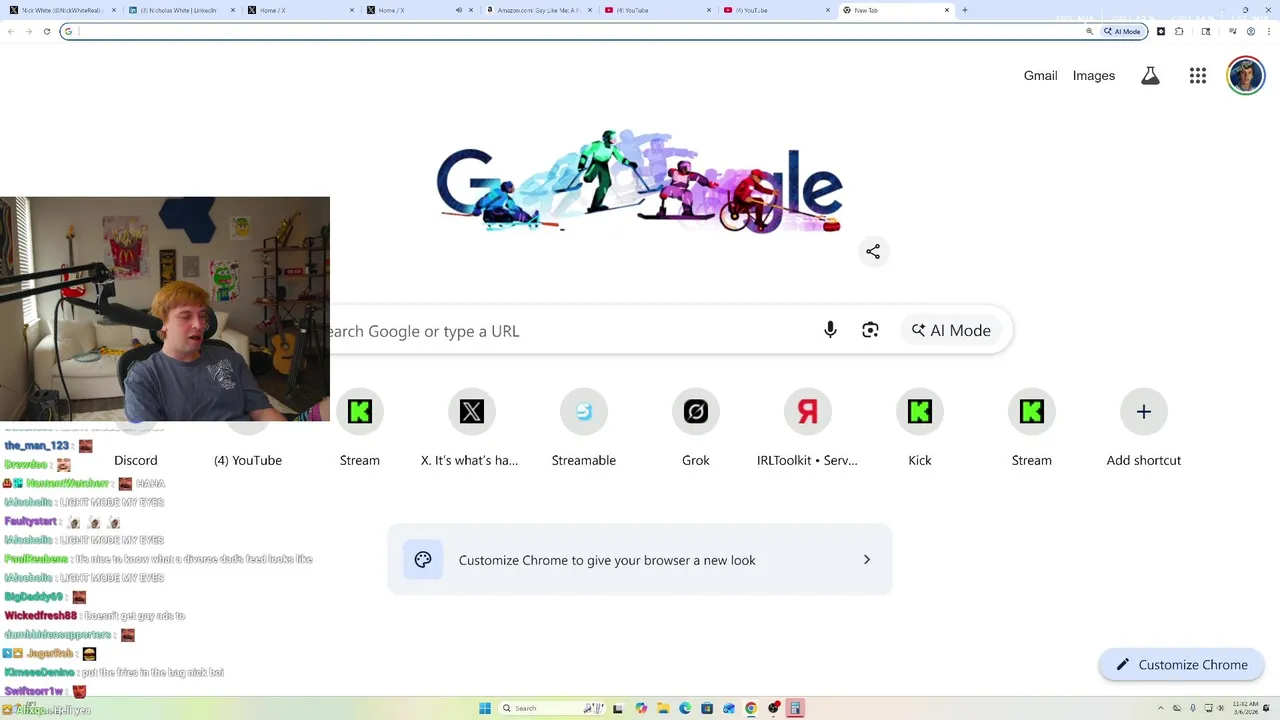
Task: Click Add shortcut plus button
Action: click(1144, 412)
